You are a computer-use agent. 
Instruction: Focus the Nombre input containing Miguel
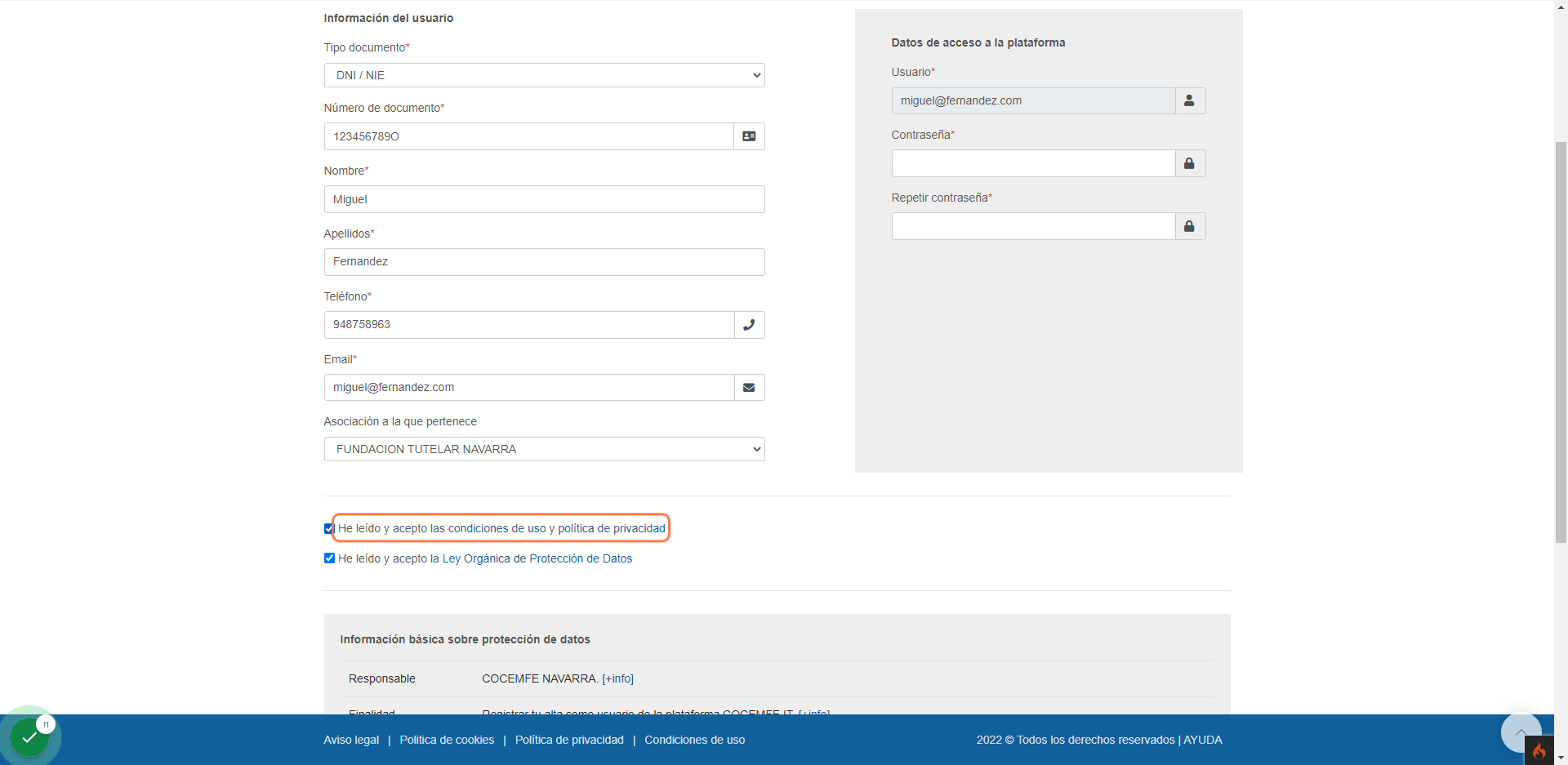pos(545,199)
